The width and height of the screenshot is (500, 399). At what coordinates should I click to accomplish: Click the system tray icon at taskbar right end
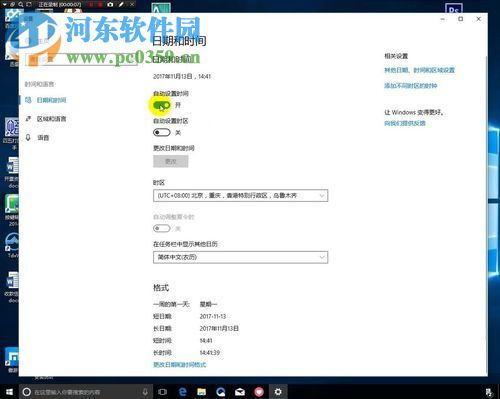489,392
